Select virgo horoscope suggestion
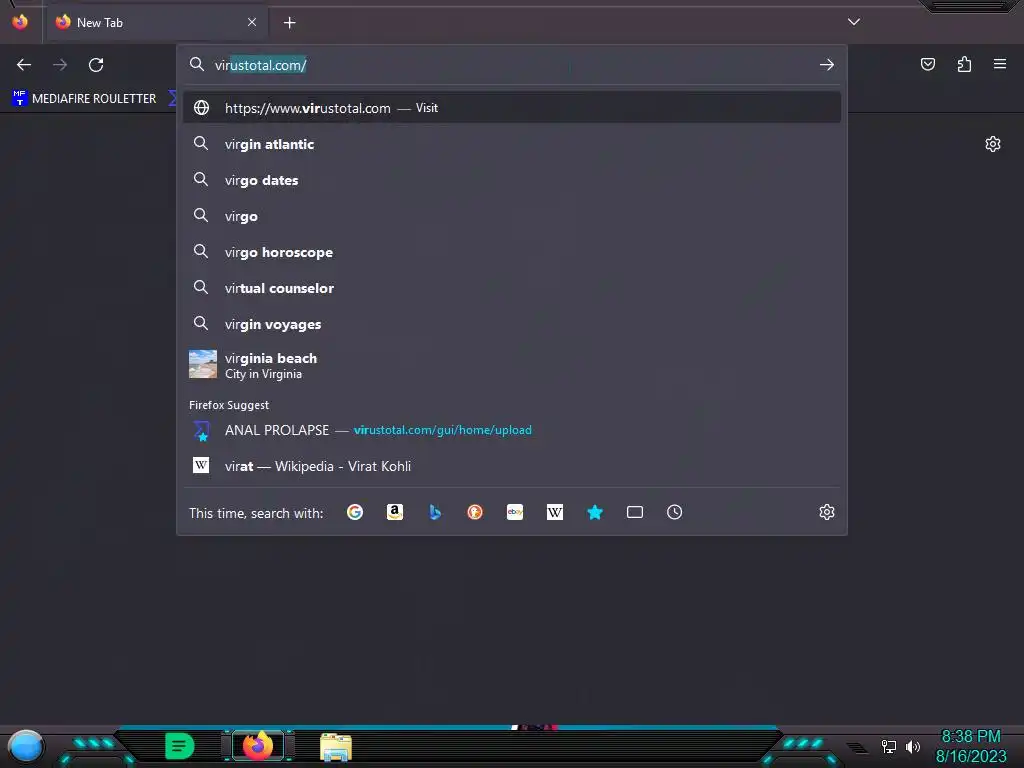The image size is (1024, 768). click(512, 252)
